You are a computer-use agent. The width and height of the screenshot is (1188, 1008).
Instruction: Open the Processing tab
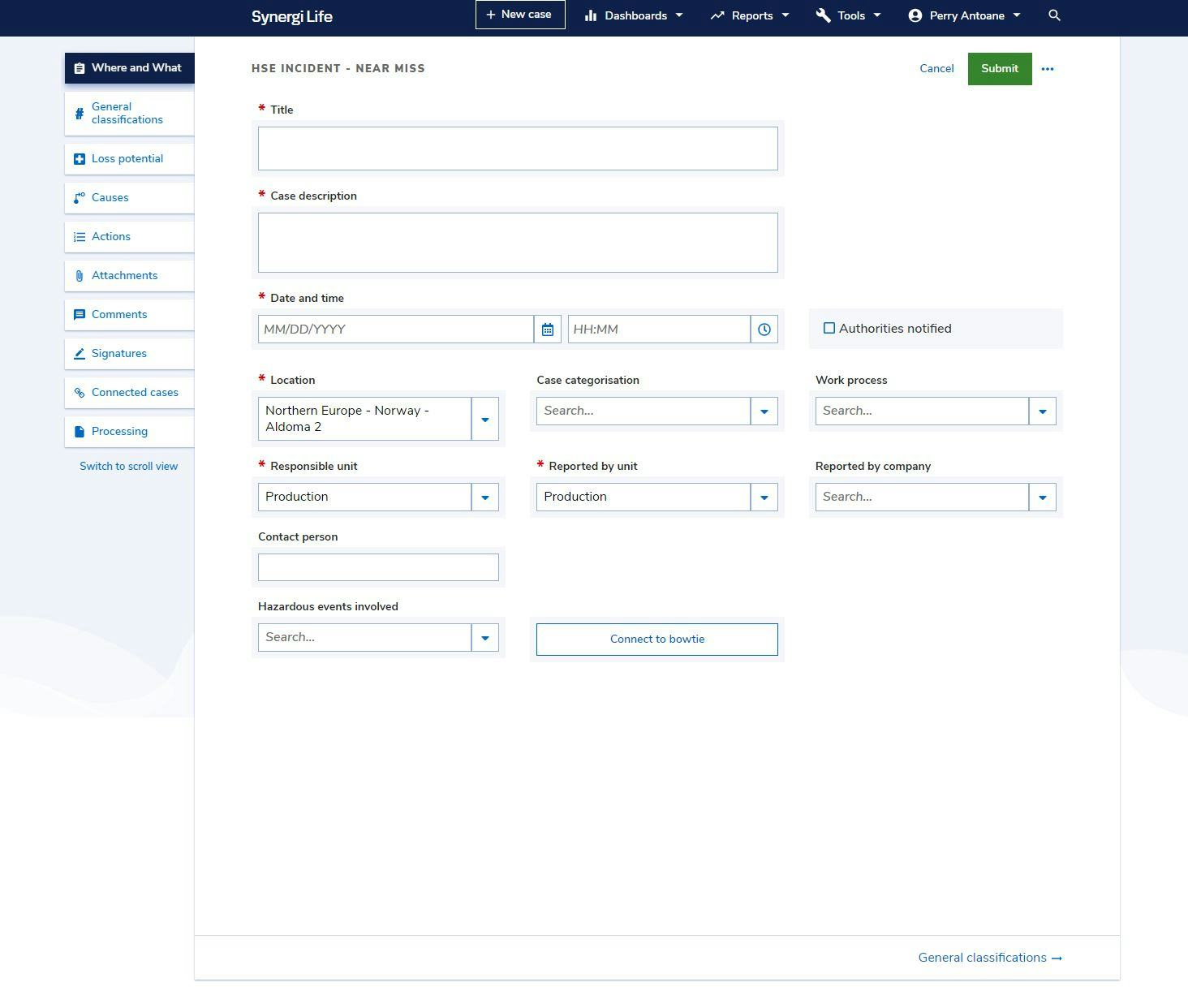(x=130, y=432)
